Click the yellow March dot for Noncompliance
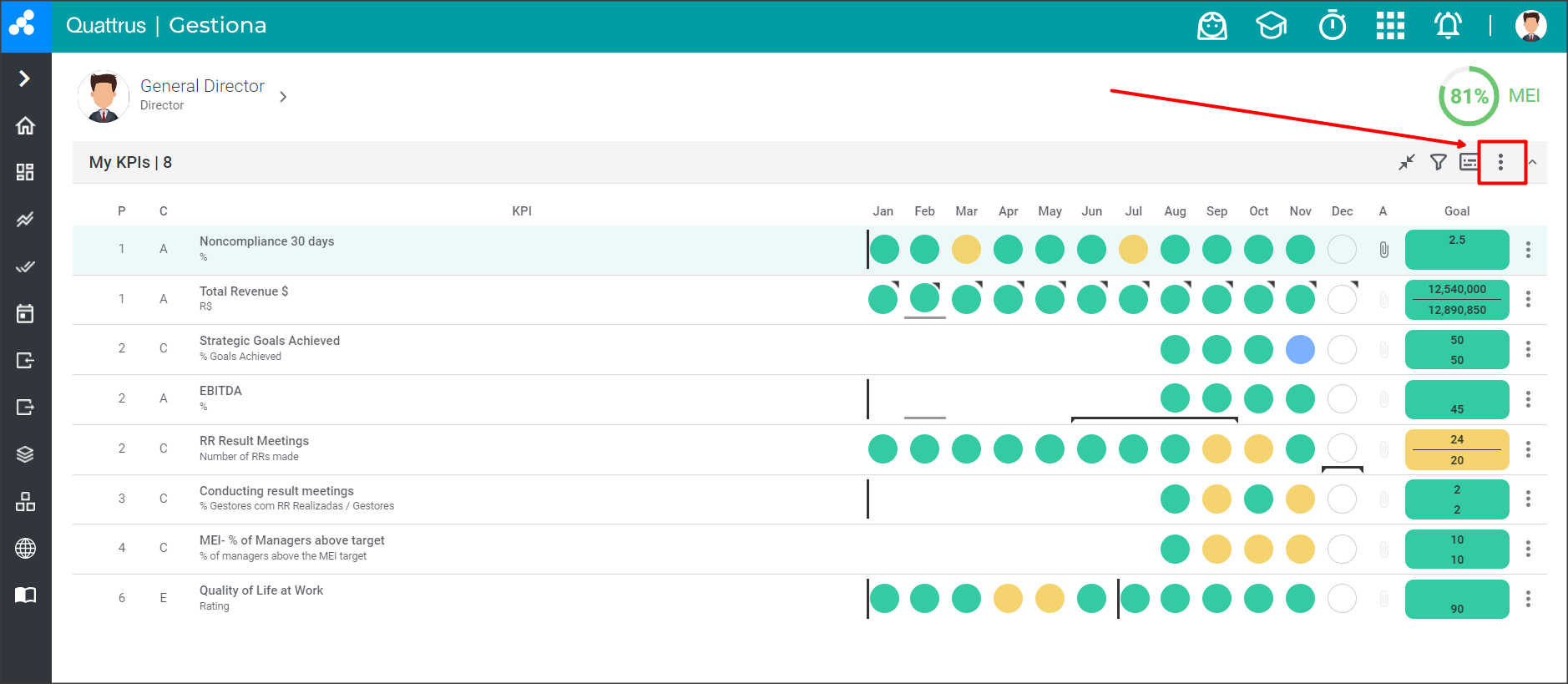 coord(966,249)
